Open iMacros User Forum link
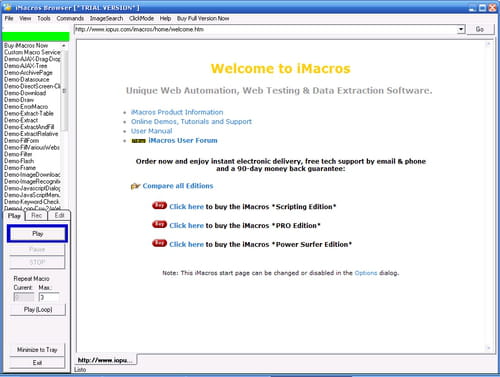This screenshot has width=500, height=377. click(x=183, y=140)
